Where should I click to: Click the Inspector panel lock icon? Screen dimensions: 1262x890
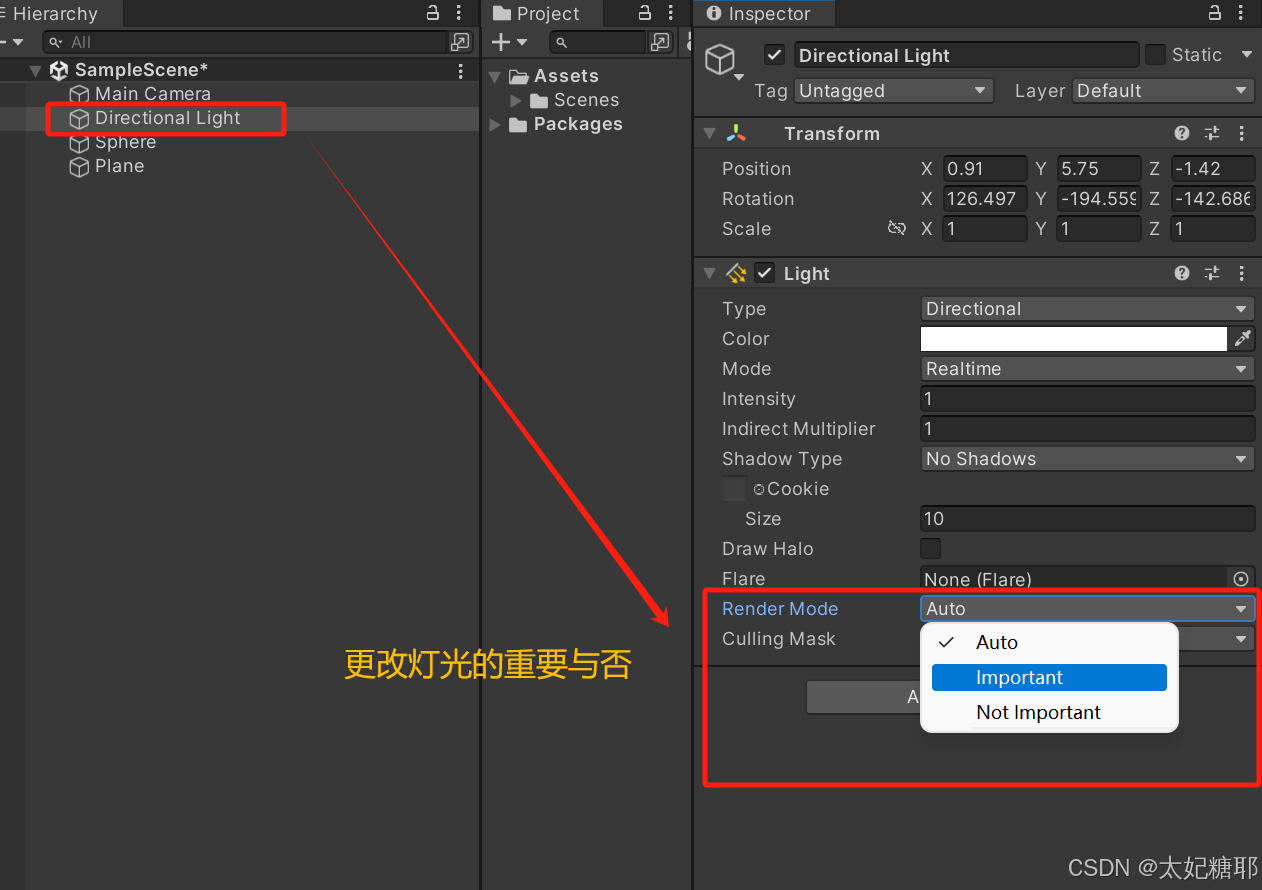click(1215, 13)
